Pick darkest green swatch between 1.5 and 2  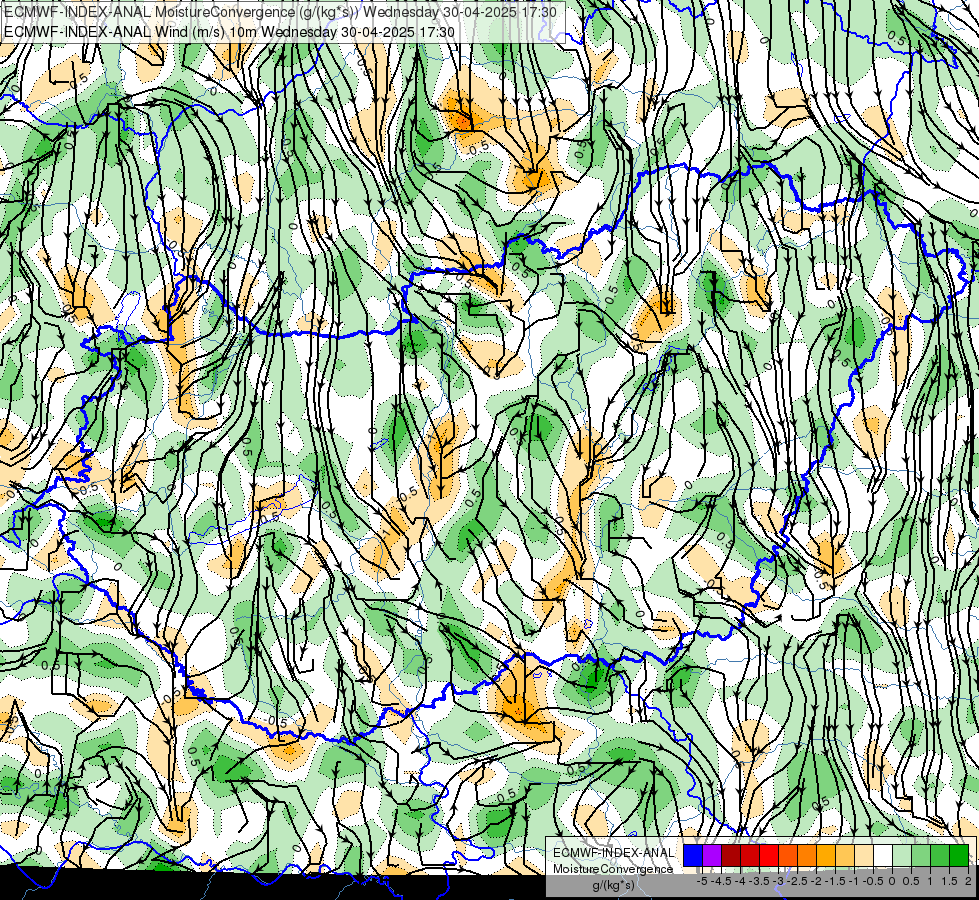pos(959,856)
